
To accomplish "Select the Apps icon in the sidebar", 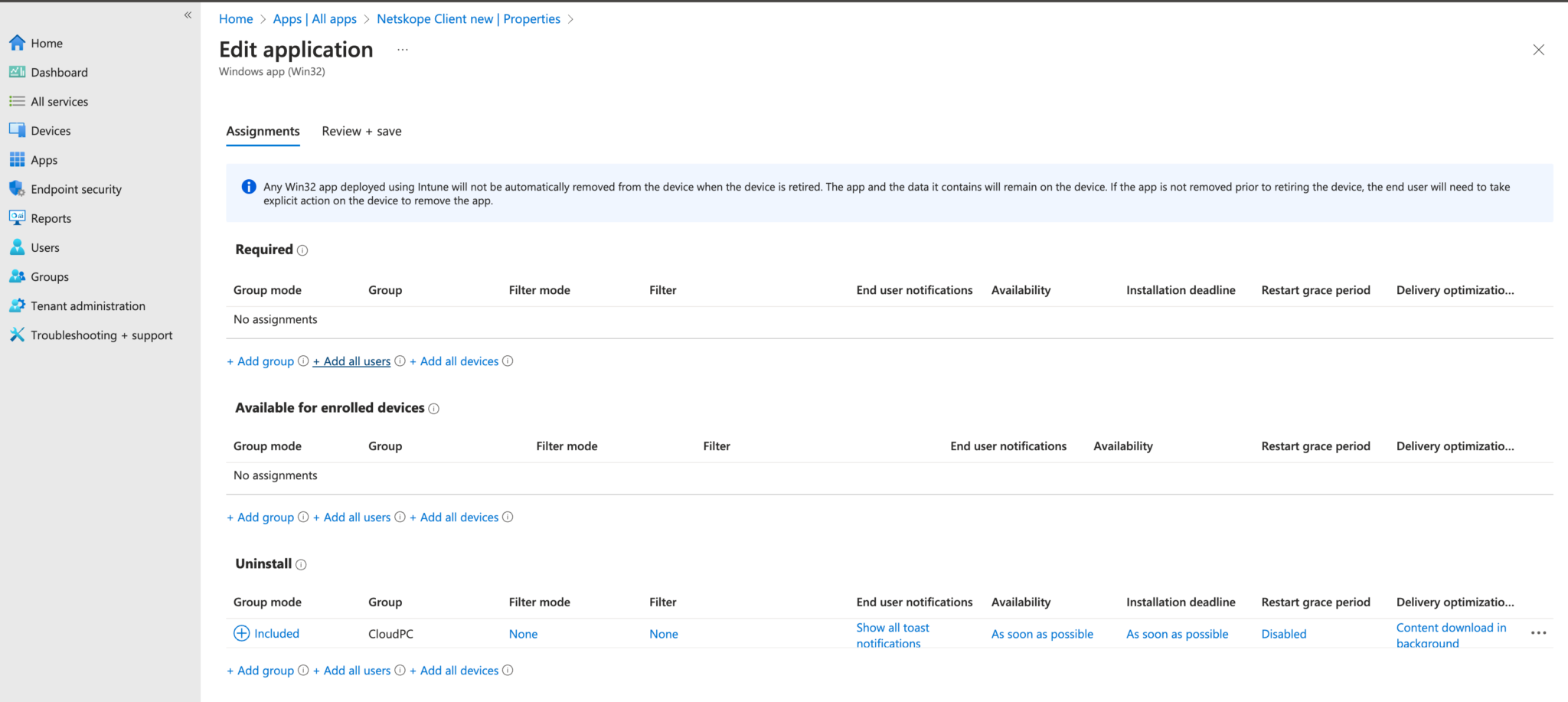I will click(x=18, y=159).
